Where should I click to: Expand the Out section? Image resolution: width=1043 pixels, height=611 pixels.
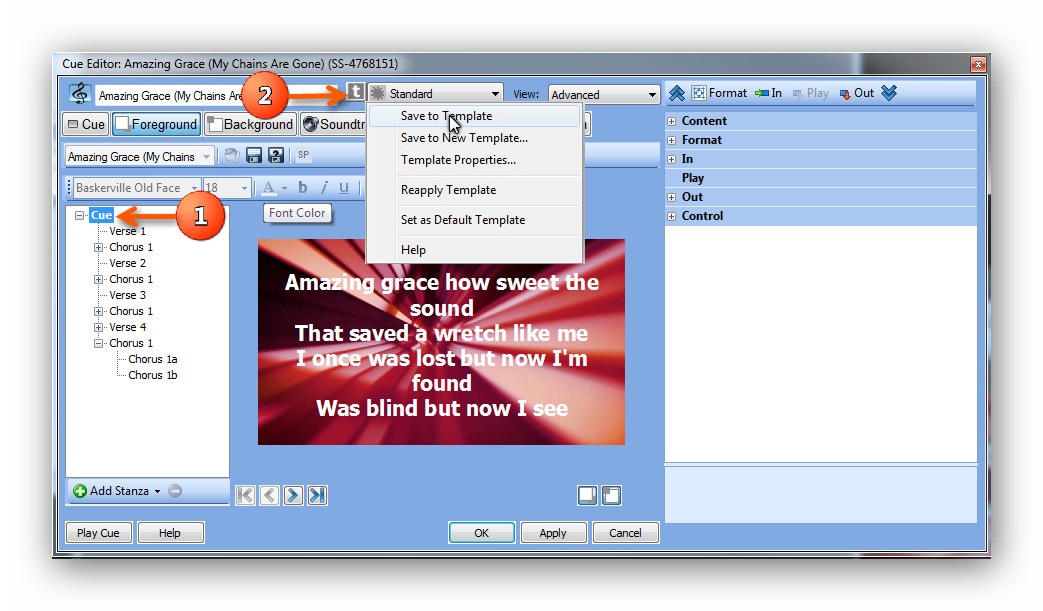tap(672, 197)
